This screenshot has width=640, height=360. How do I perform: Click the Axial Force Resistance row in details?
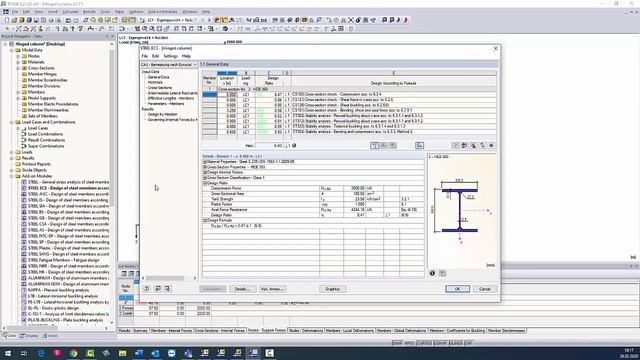point(313,210)
